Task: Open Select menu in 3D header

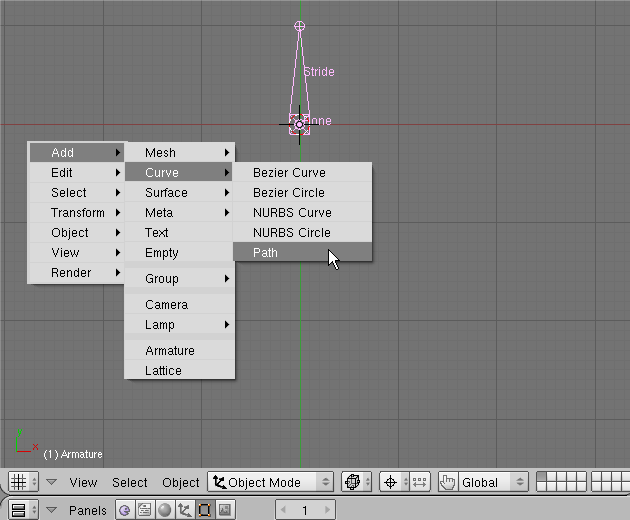Action: (129, 482)
